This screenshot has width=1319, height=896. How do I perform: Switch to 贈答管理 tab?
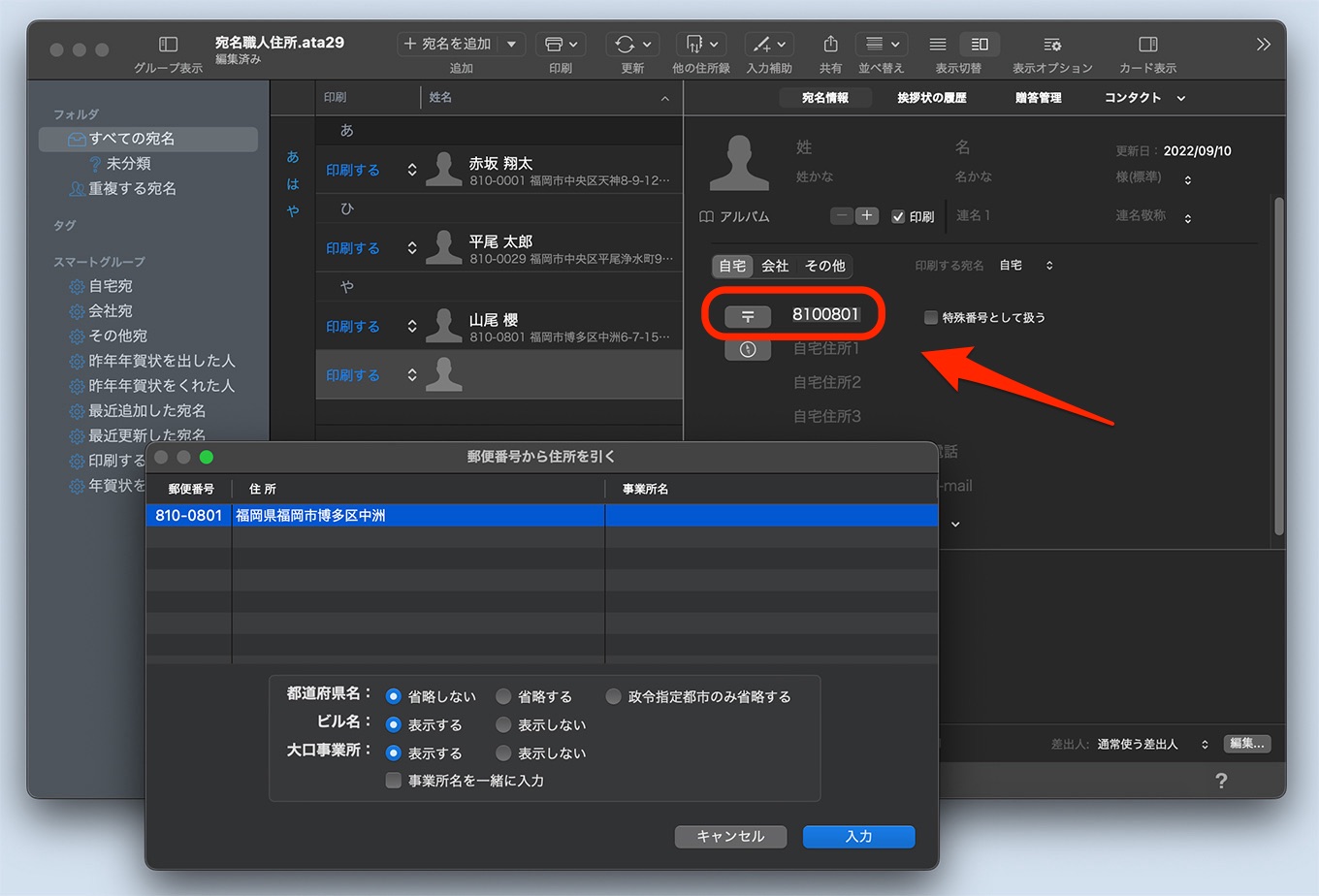1038,98
